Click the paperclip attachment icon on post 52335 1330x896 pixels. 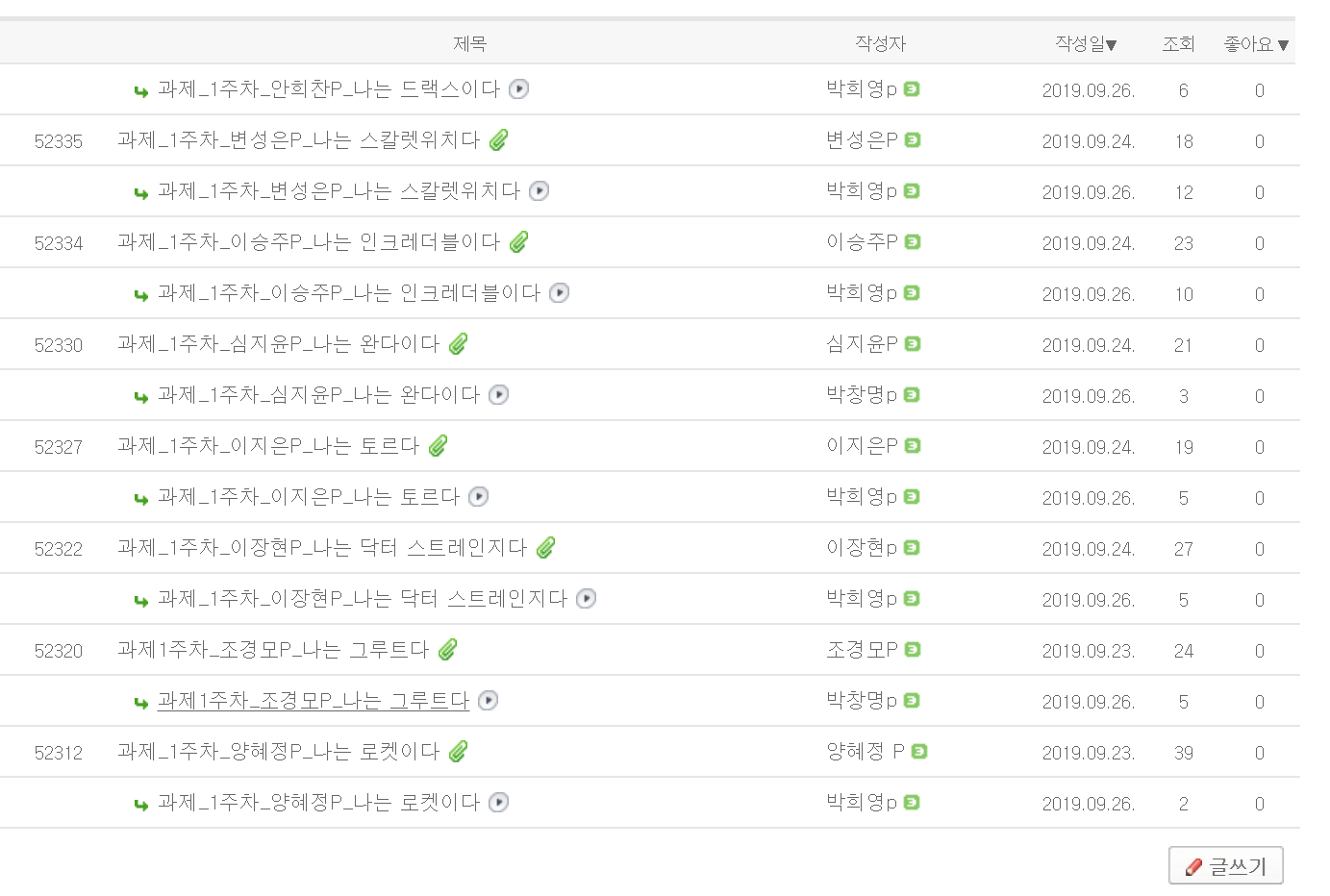point(498,140)
